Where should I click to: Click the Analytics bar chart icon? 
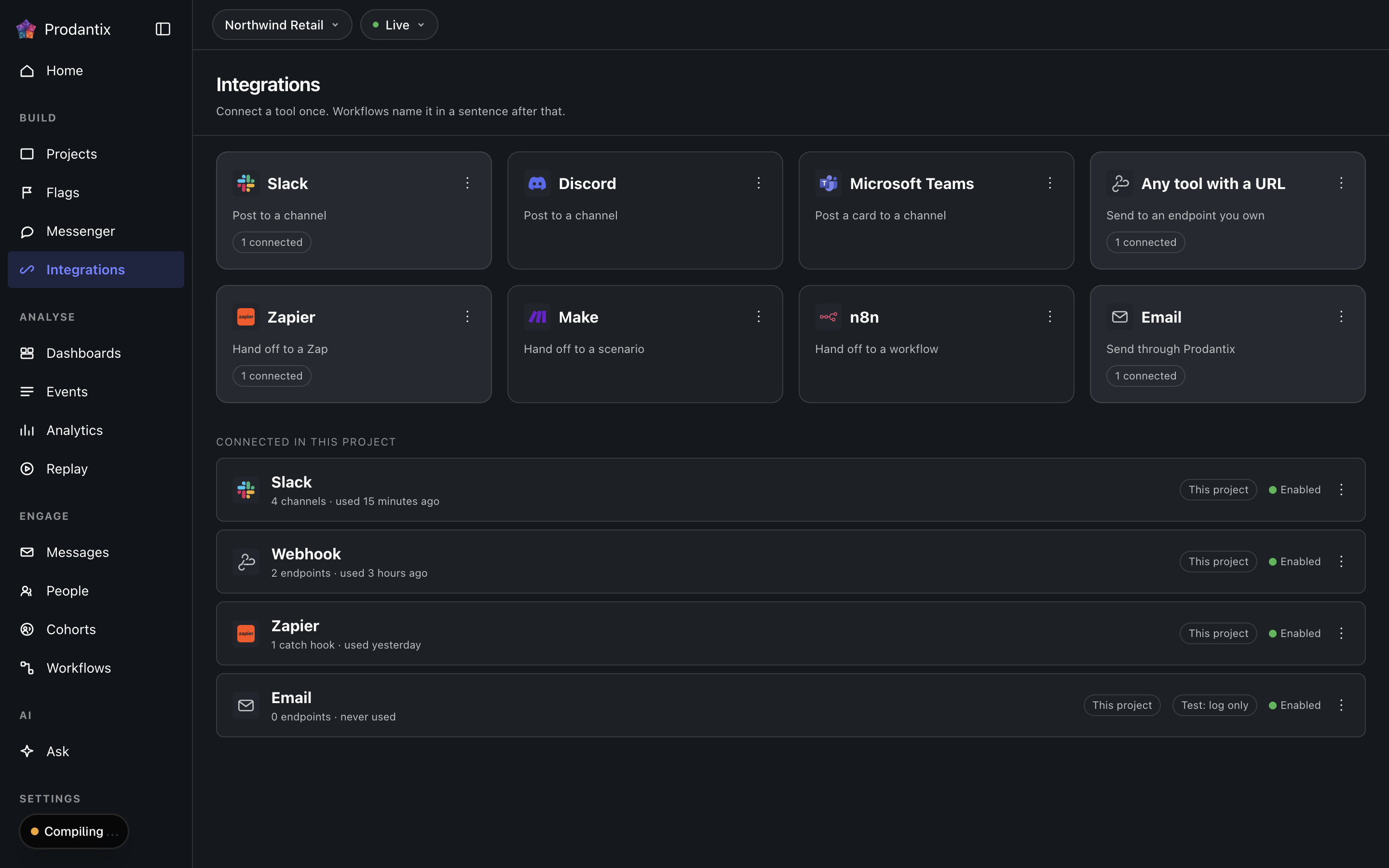tap(27, 430)
